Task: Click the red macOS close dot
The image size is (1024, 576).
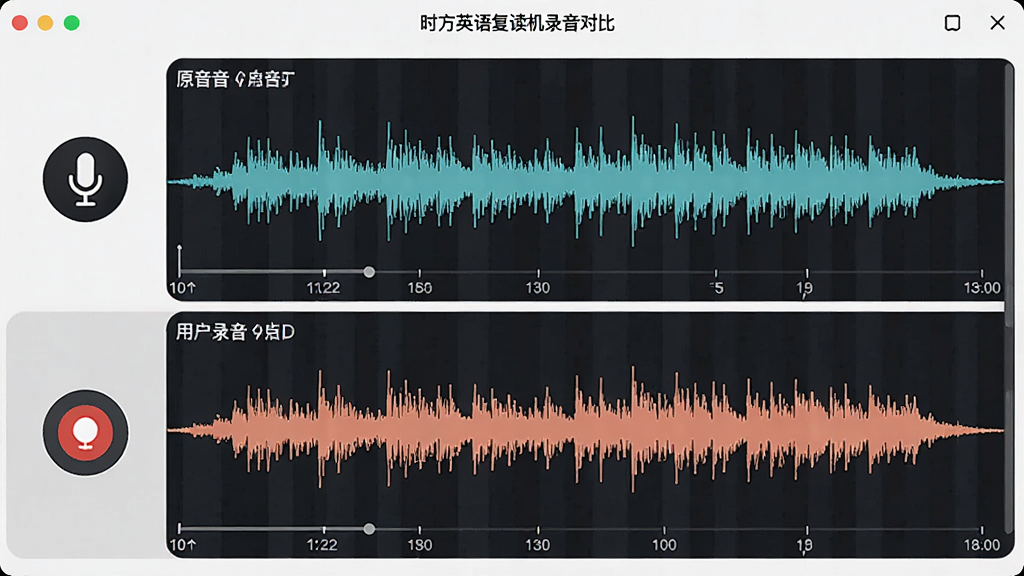Action: [20, 23]
